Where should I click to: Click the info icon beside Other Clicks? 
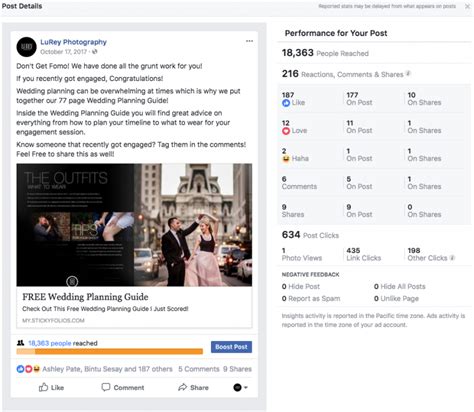(x=452, y=258)
